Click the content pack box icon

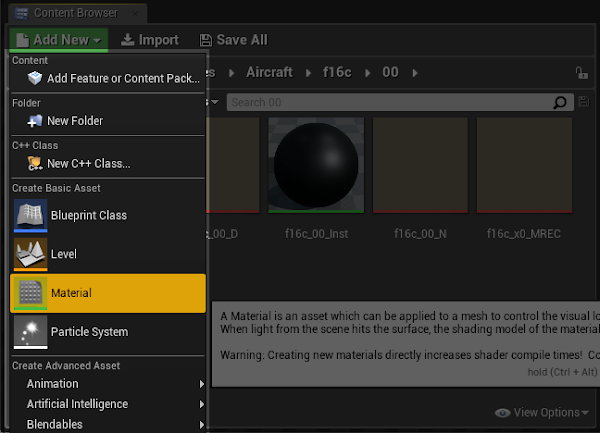click(x=35, y=78)
